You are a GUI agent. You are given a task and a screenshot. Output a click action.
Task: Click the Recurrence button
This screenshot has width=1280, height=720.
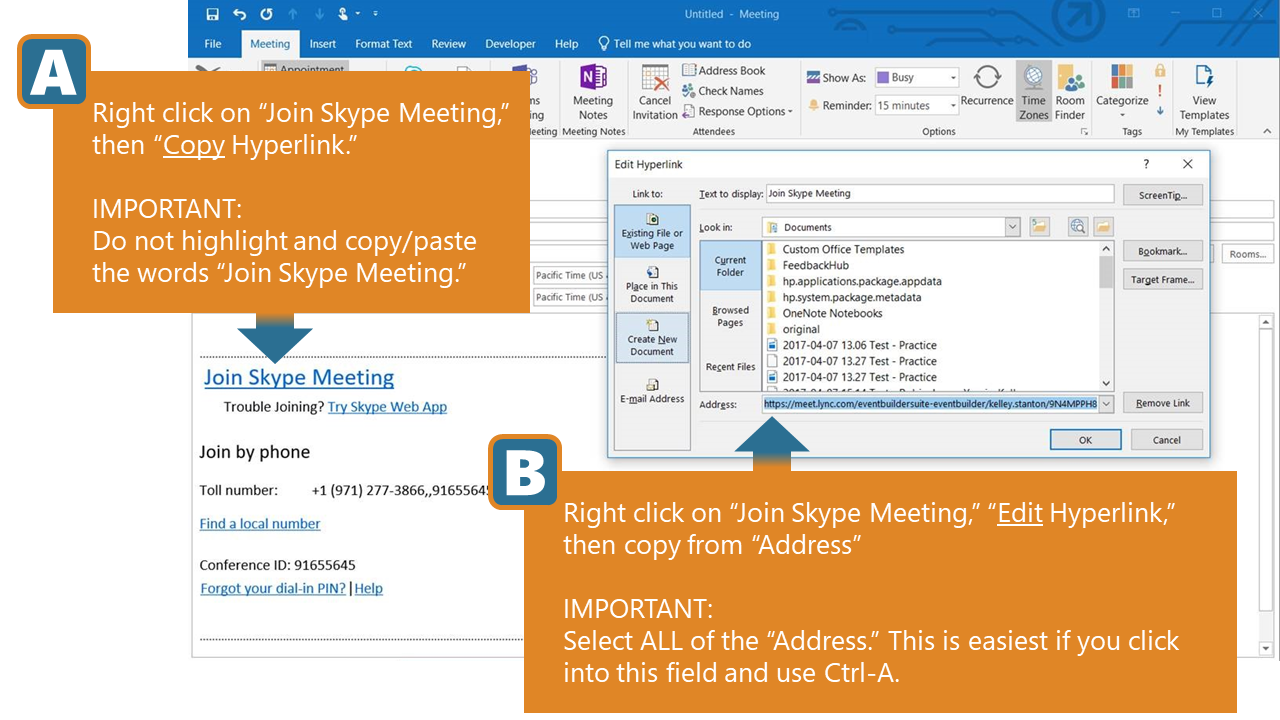point(987,86)
